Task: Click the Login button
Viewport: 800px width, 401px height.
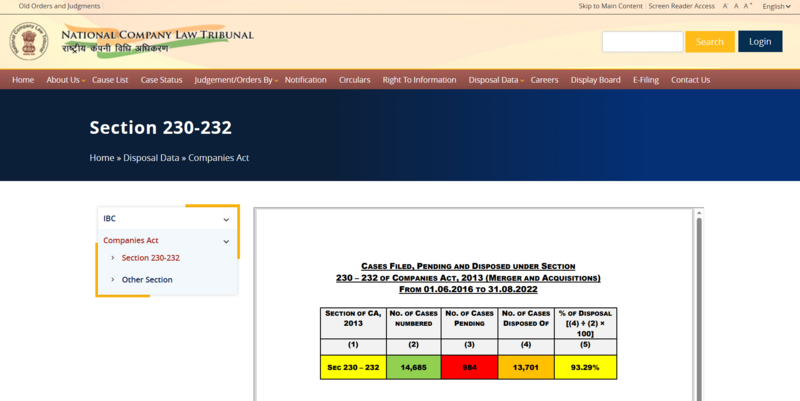Action: (760, 41)
